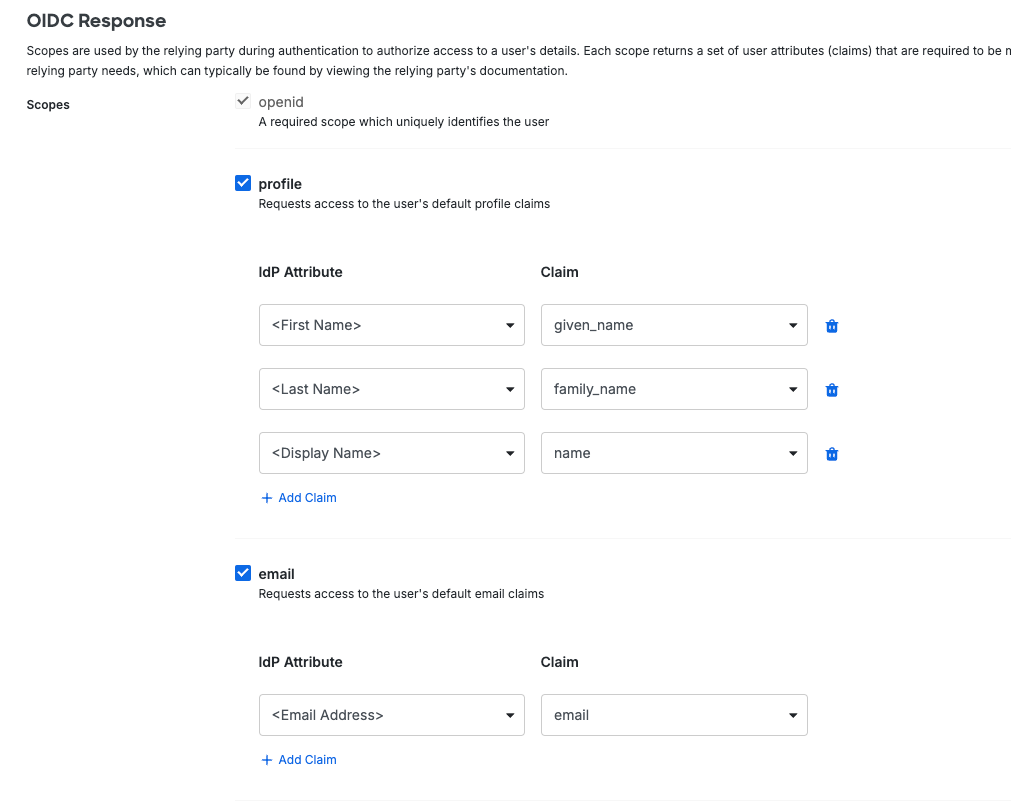Uncheck the profile scope checkbox
The image size is (1011, 808).
[x=242, y=183]
